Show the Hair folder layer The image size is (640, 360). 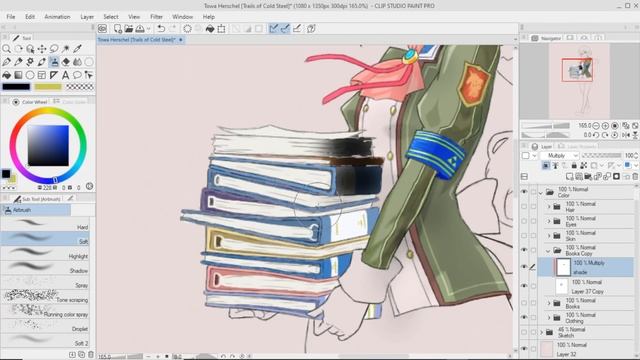[524, 207]
